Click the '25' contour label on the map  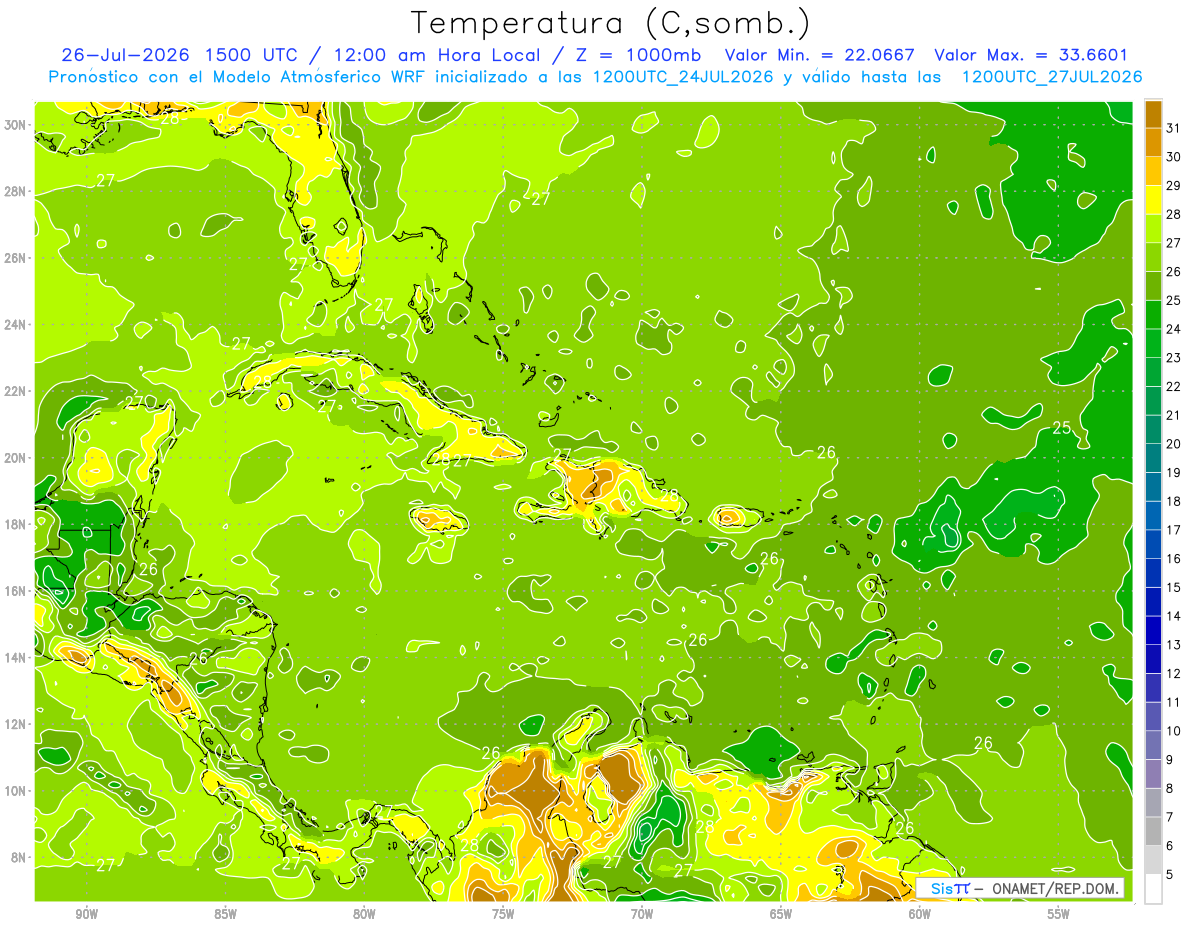coord(1062,428)
